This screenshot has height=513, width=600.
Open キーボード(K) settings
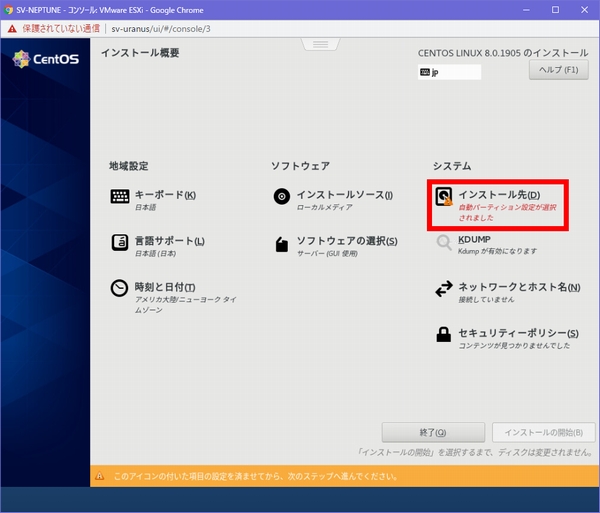pos(165,195)
